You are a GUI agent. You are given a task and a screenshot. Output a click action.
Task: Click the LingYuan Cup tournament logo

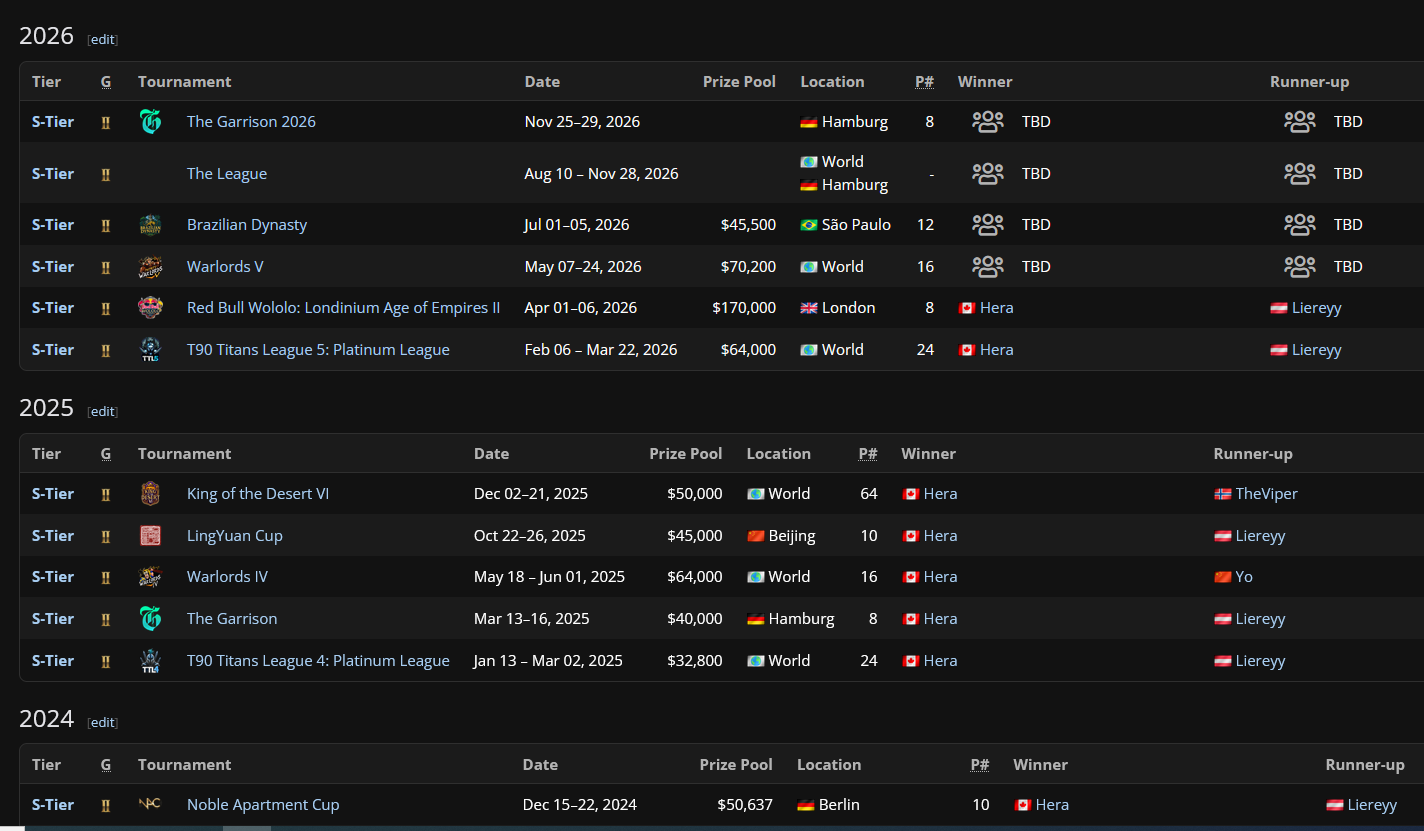(x=150, y=536)
